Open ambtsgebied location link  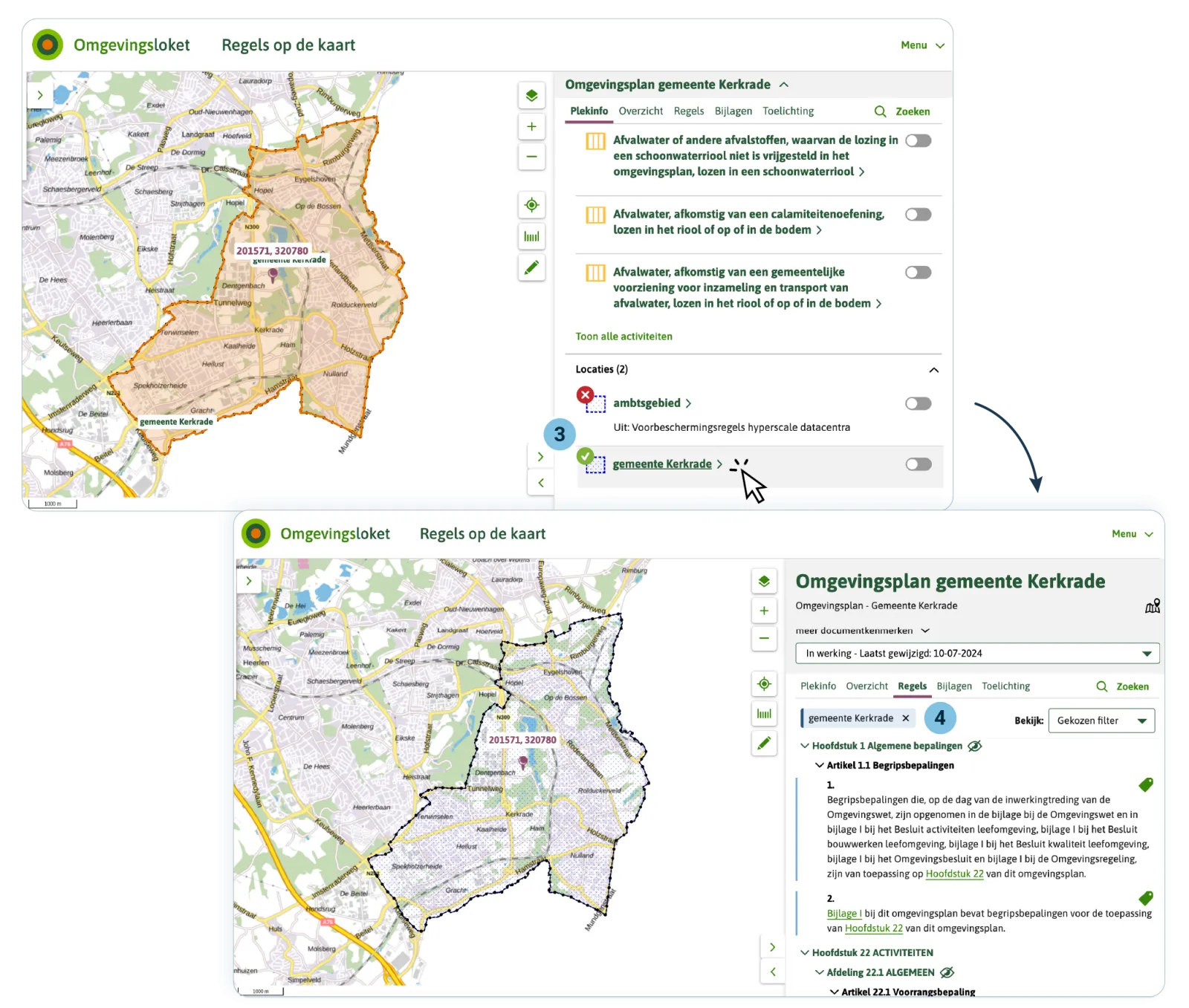coord(647,403)
